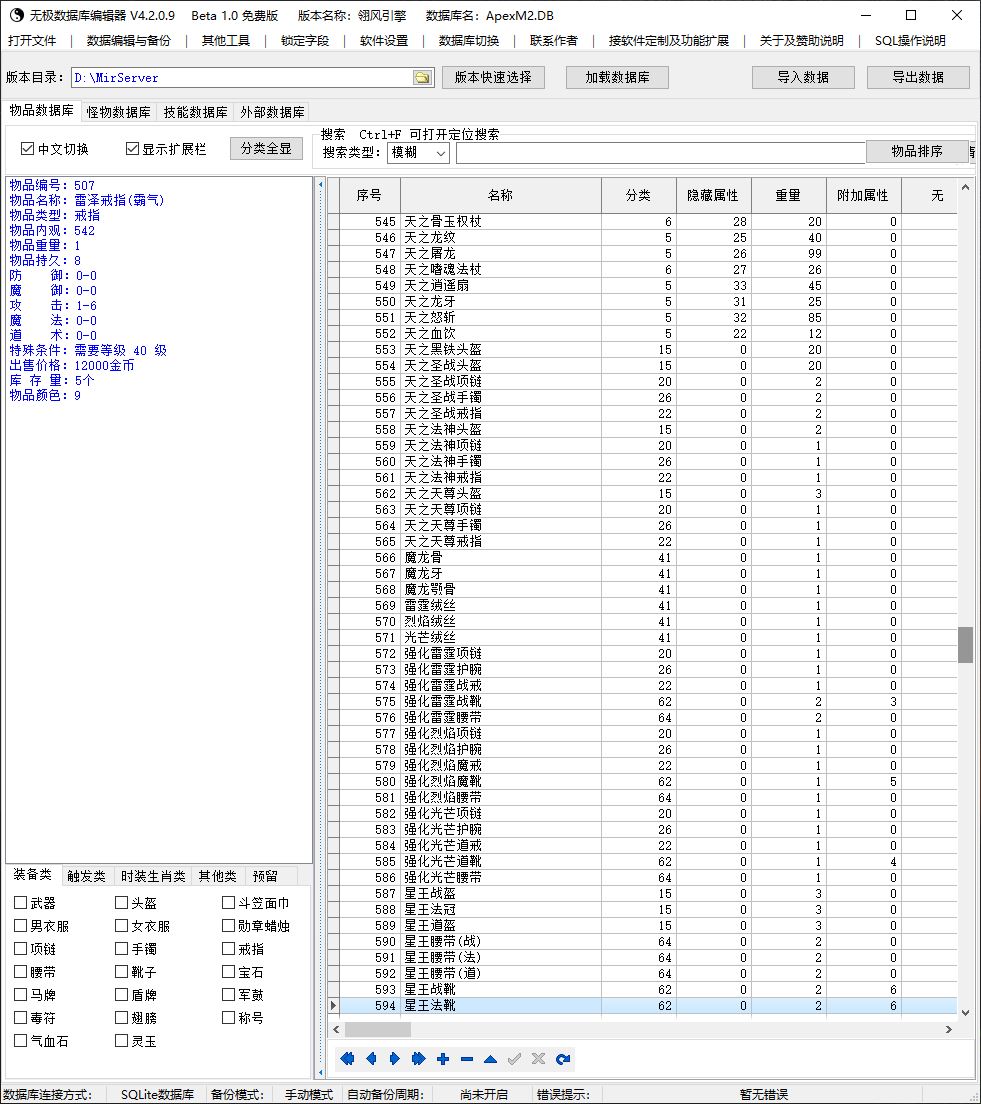Sort by 分类 column header
Viewport: 981px width, 1104px height.
pyautogui.click(x=638, y=195)
